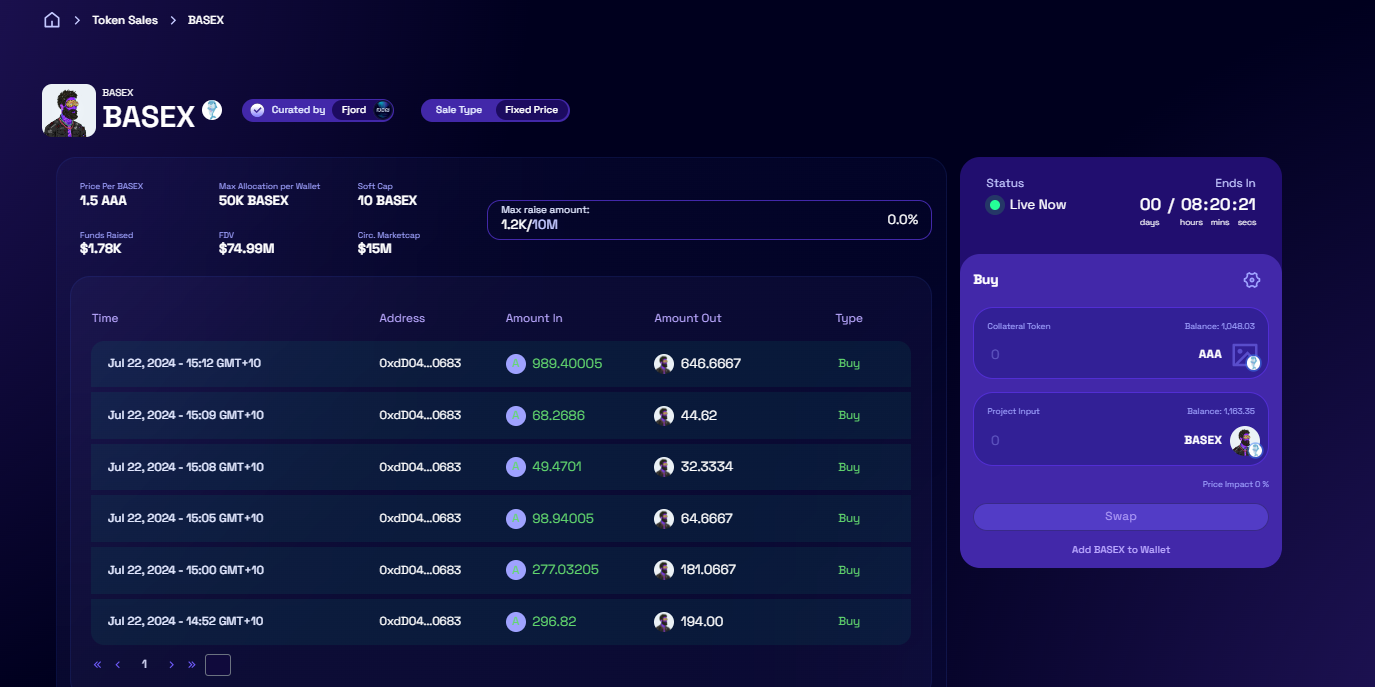
Task: Click the home icon in breadcrumb
Action: point(52,20)
